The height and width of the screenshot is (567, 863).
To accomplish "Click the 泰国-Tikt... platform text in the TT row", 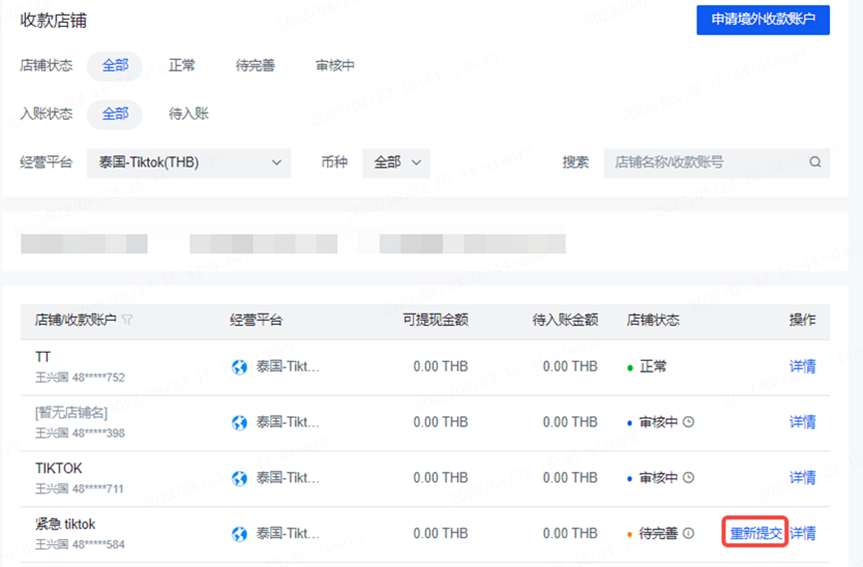I will [x=287, y=367].
